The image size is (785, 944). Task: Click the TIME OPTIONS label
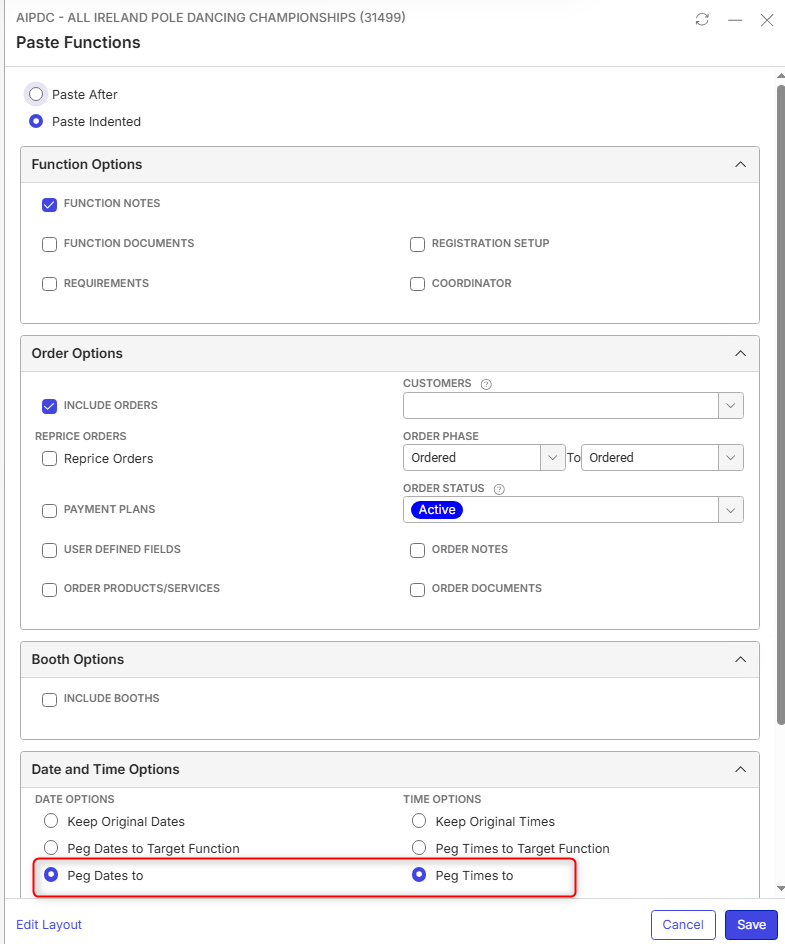pyautogui.click(x=442, y=799)
